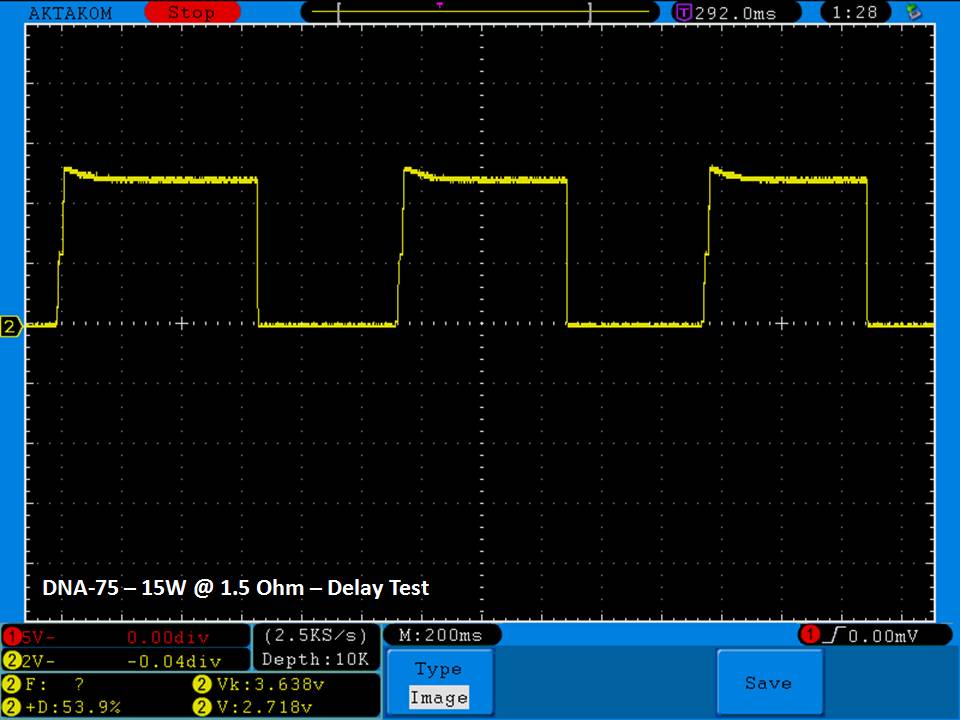Image resolution: width=960 pixels, height=720 pixels.
Task: Click the waveform memory position bar at top
Action: [465, 13]
